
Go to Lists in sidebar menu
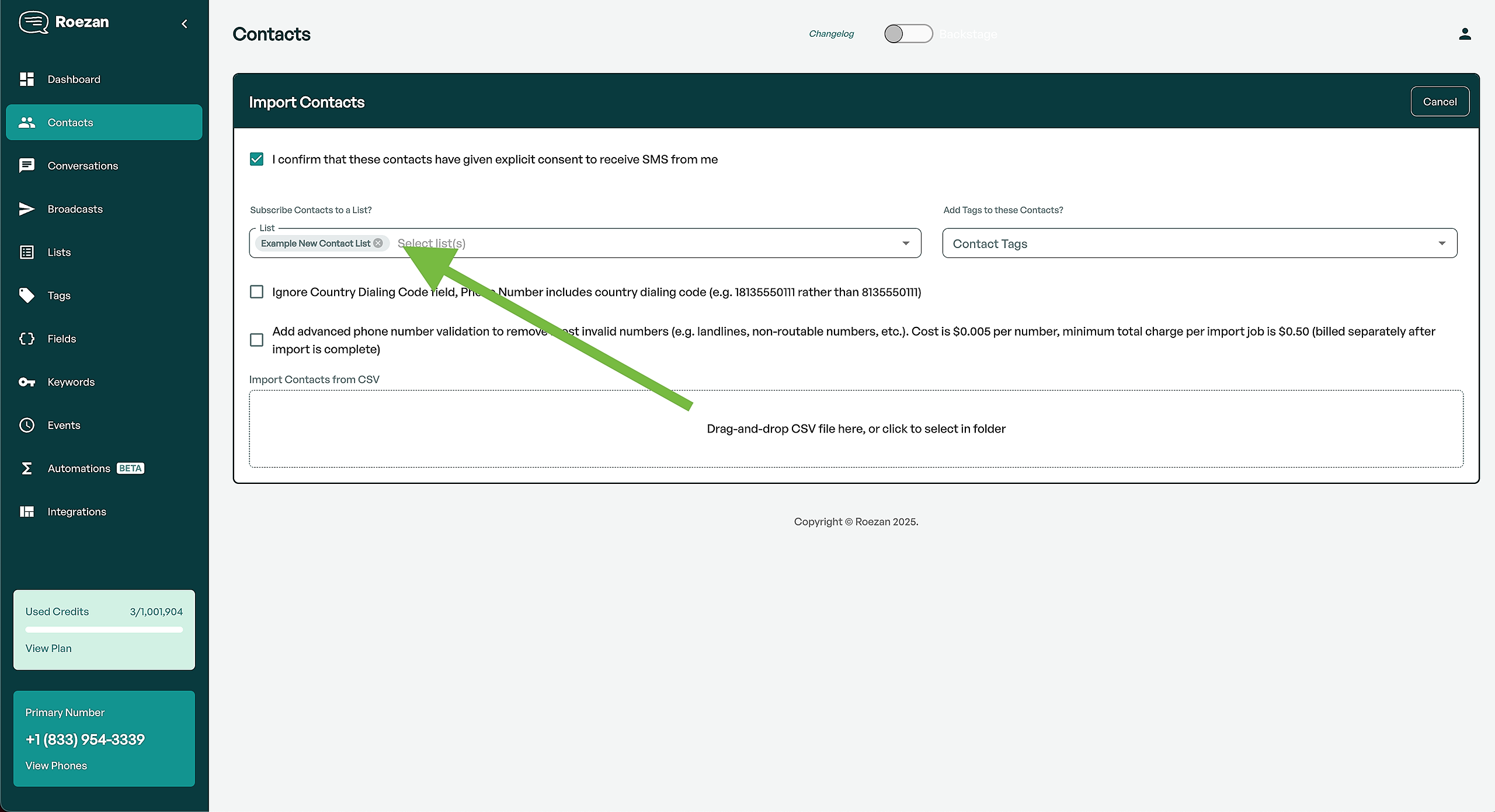click(x=59, y=252)
